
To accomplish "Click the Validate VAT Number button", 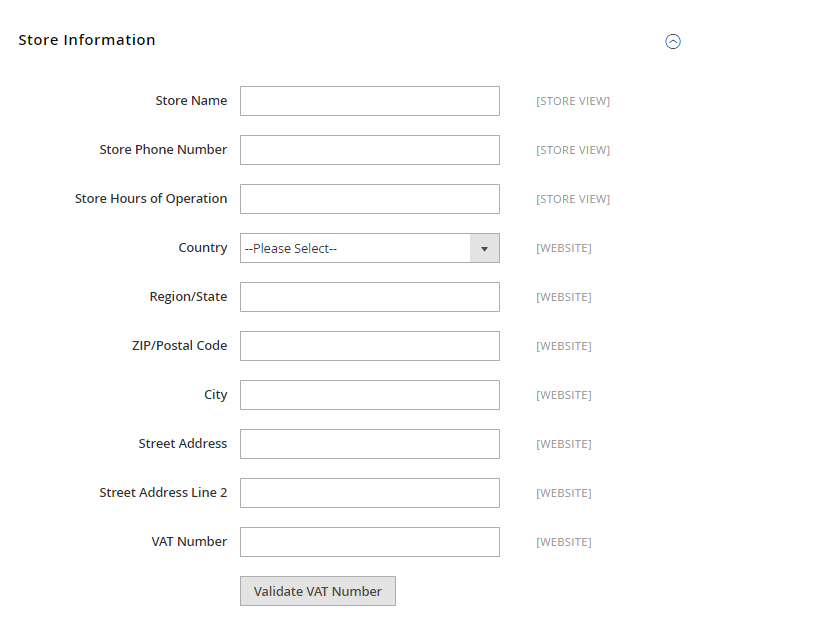I will [318, 591].
